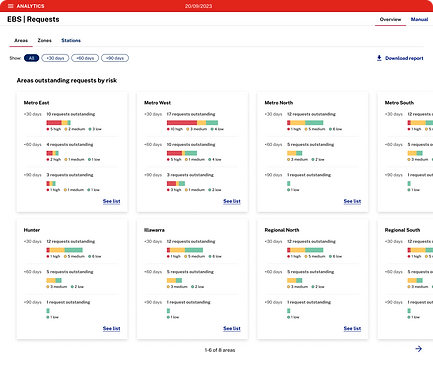
Task: Click the download icon beside Download report
Action: pos(379,58)
